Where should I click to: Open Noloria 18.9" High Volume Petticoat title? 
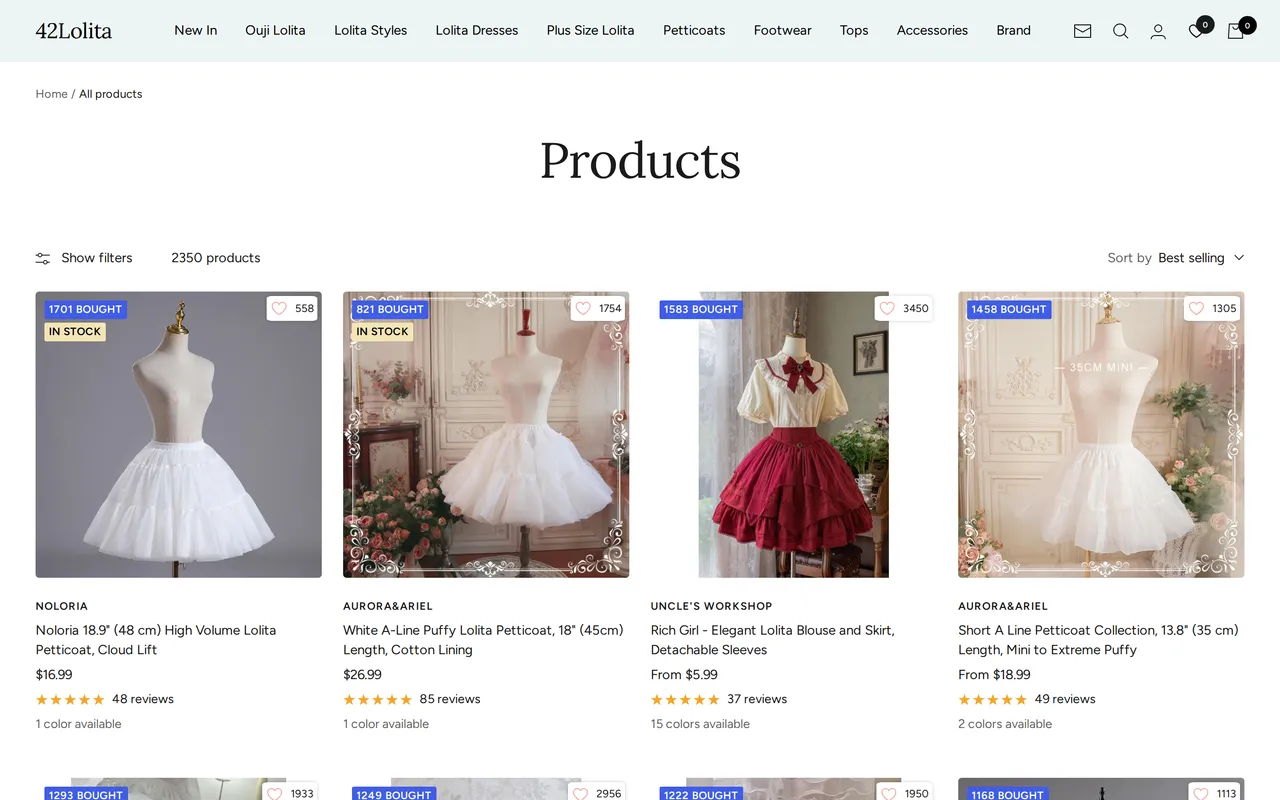coord(156,640)
